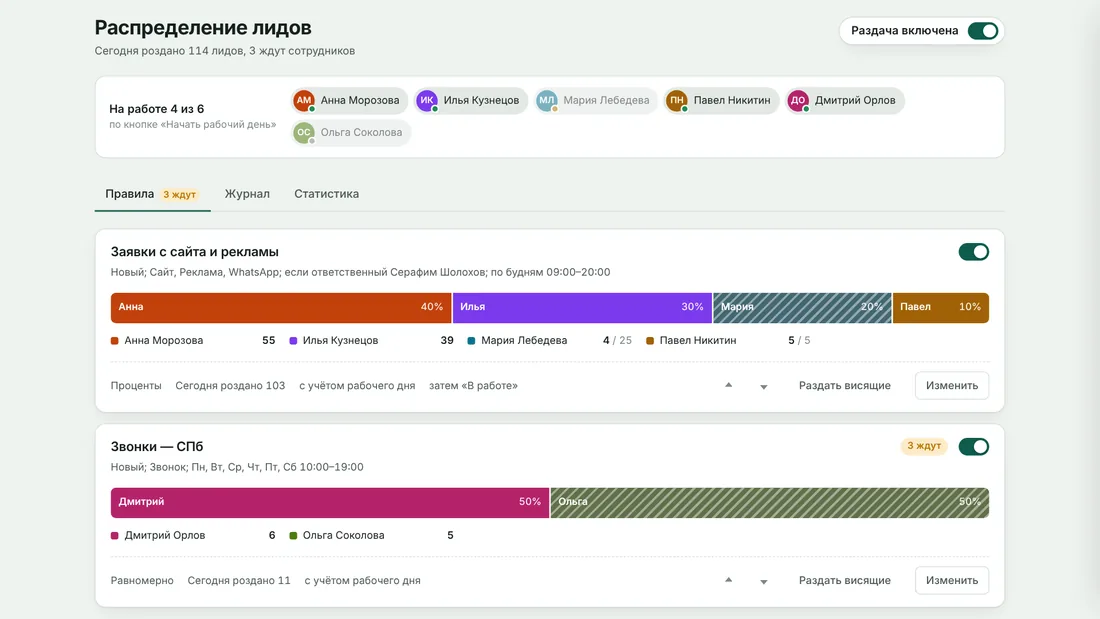The width and height of the screenshot is (1100, 619).
Task: Move the «Звонки — СПб» rule down
Action: click(x=763, y=581)
